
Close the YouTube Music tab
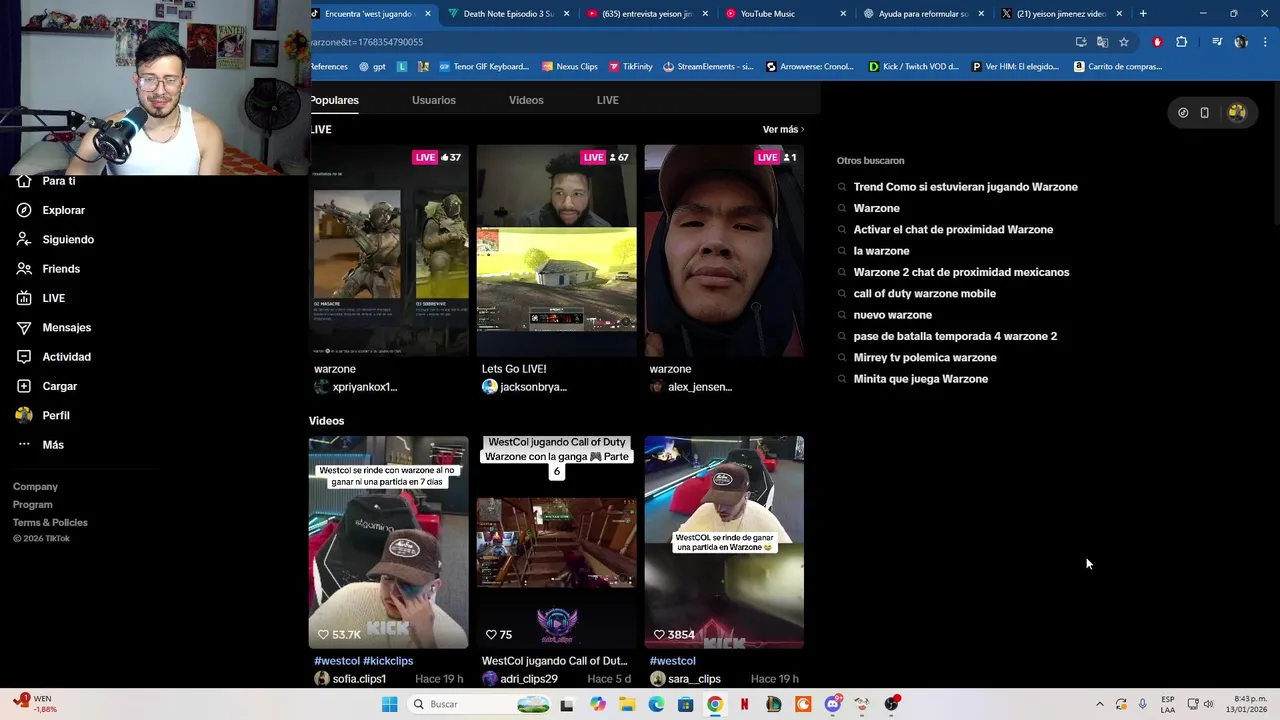coord(843,14)
